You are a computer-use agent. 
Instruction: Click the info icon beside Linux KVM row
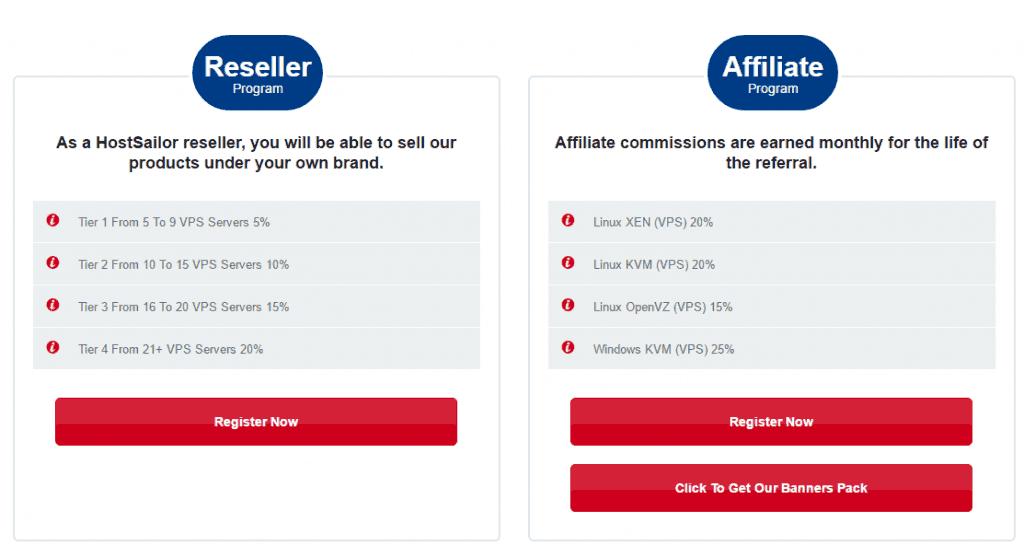point(568,263)
